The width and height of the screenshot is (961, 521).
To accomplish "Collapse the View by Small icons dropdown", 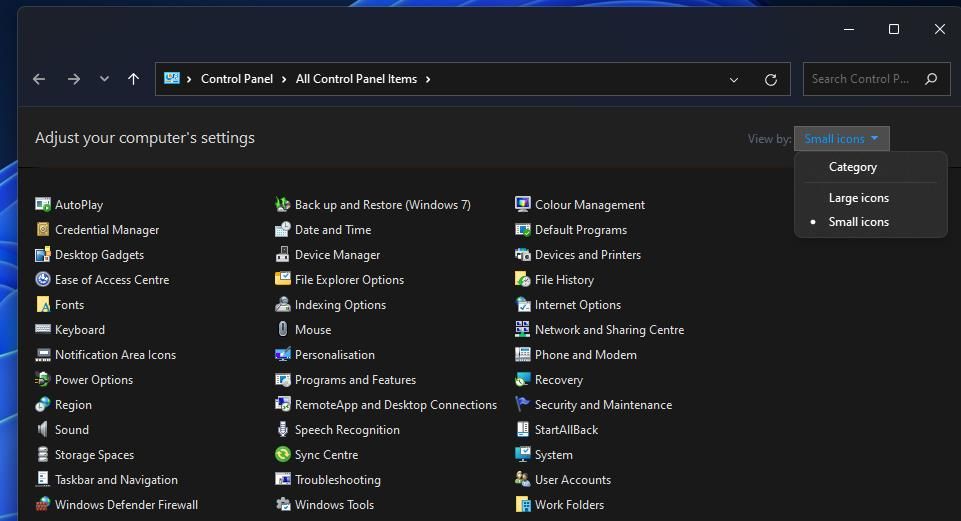I will click(x=841, y=139).
